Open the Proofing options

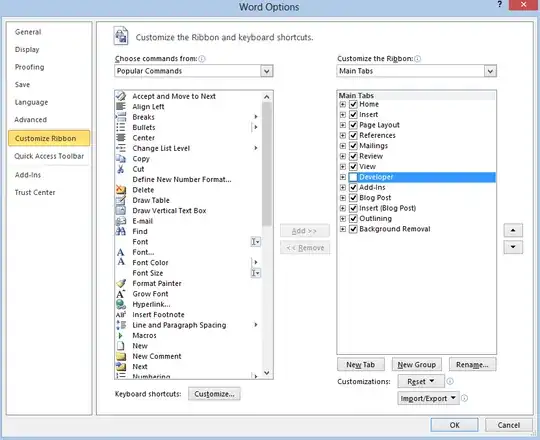click(29, 67)
